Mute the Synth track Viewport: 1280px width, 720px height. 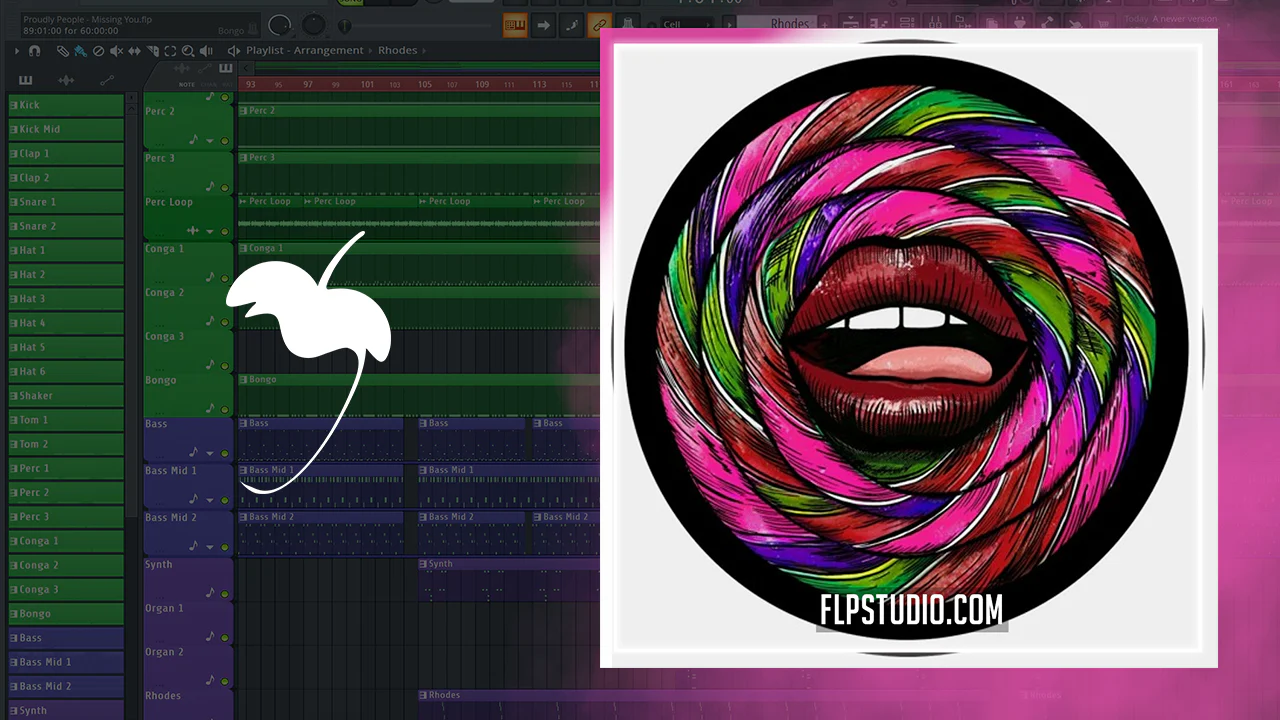tap(225, 594)
